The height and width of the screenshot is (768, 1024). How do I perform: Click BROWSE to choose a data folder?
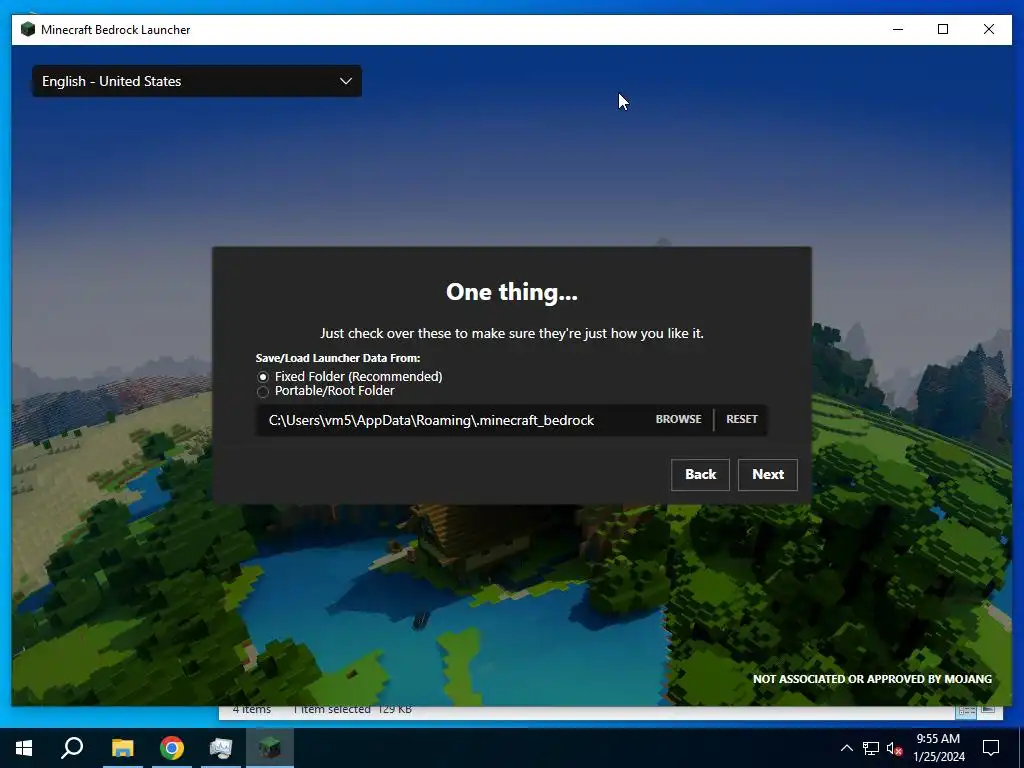click(679, 419)
